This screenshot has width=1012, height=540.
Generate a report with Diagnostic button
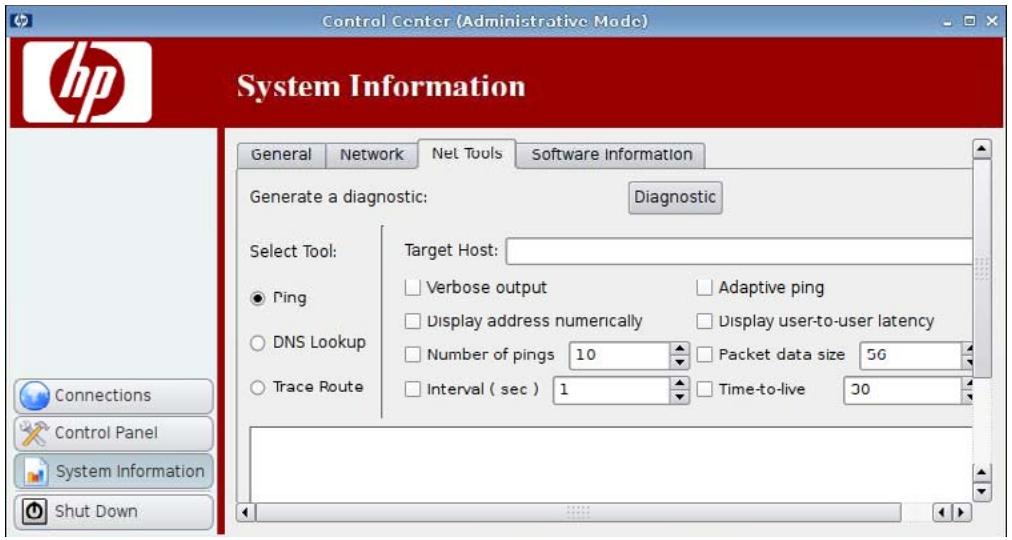pos(675,197)
